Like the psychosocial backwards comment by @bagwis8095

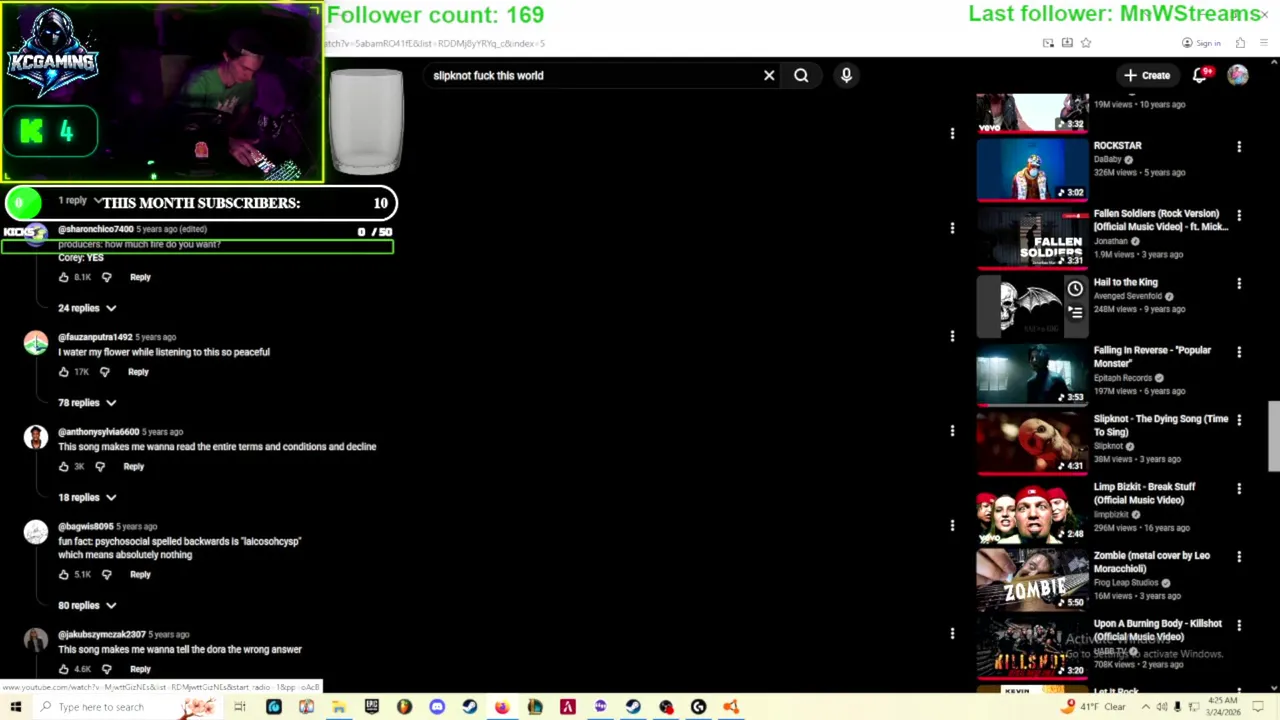point(64,574)
